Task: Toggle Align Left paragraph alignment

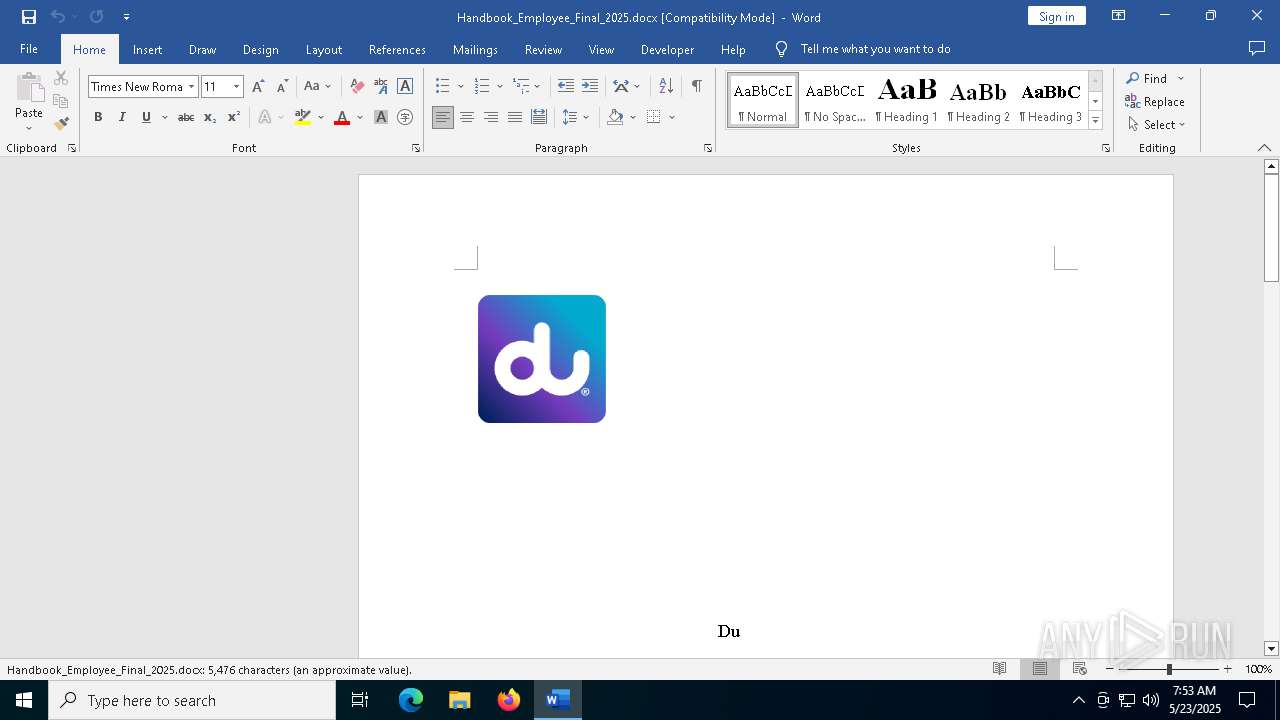Action: pos(443,117)
